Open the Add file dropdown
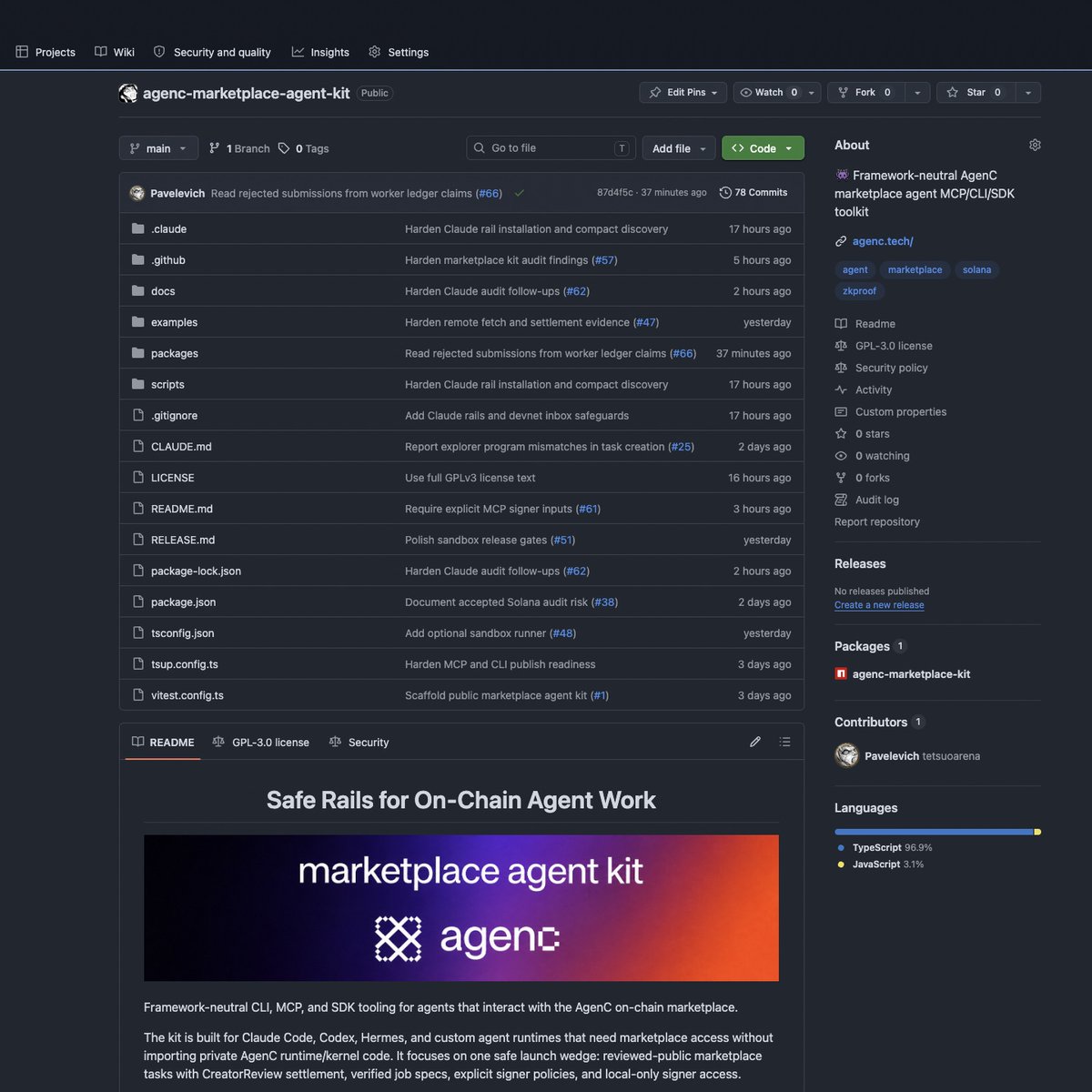The height and width of the screenshot is (1092, 1092). pos(679,148)
